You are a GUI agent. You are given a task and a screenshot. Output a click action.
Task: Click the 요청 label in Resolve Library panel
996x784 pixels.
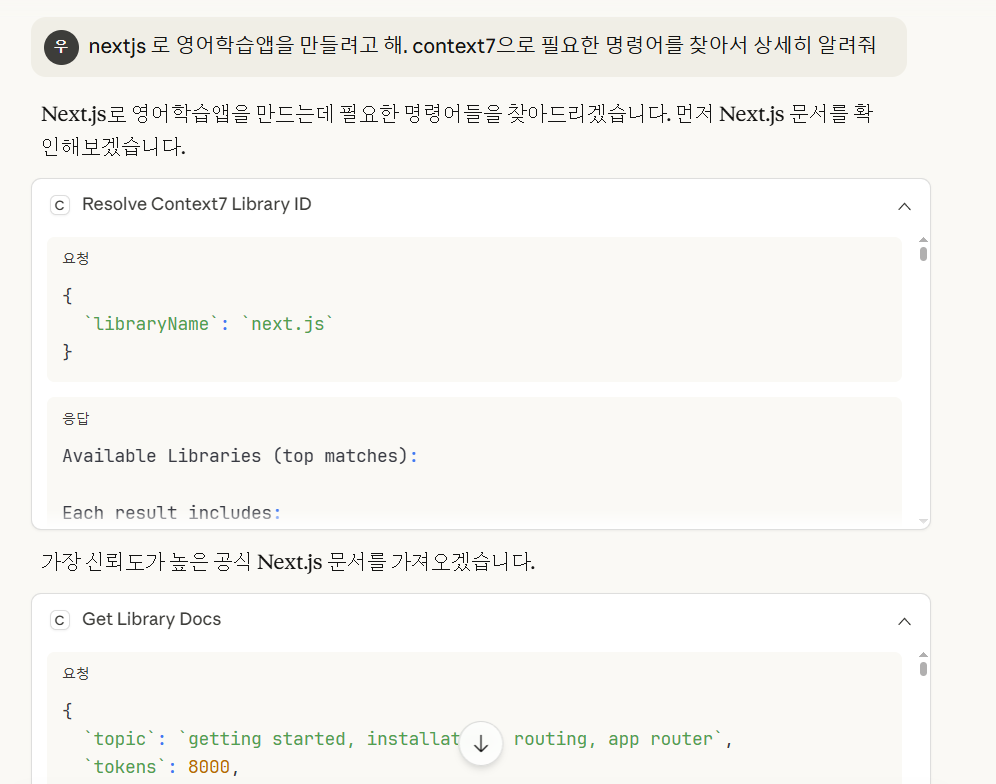76,259
